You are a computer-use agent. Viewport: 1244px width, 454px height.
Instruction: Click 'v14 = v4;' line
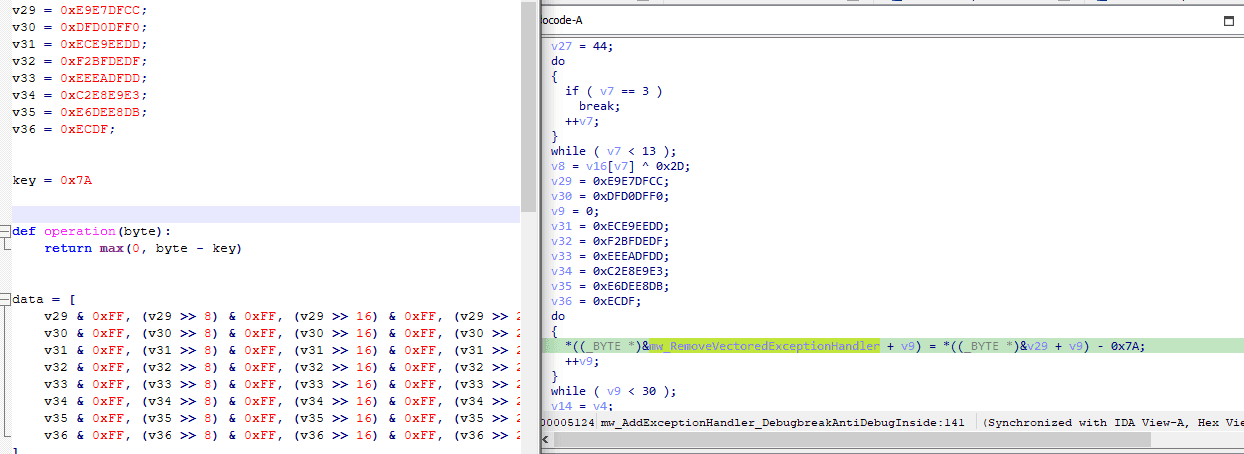580,406
